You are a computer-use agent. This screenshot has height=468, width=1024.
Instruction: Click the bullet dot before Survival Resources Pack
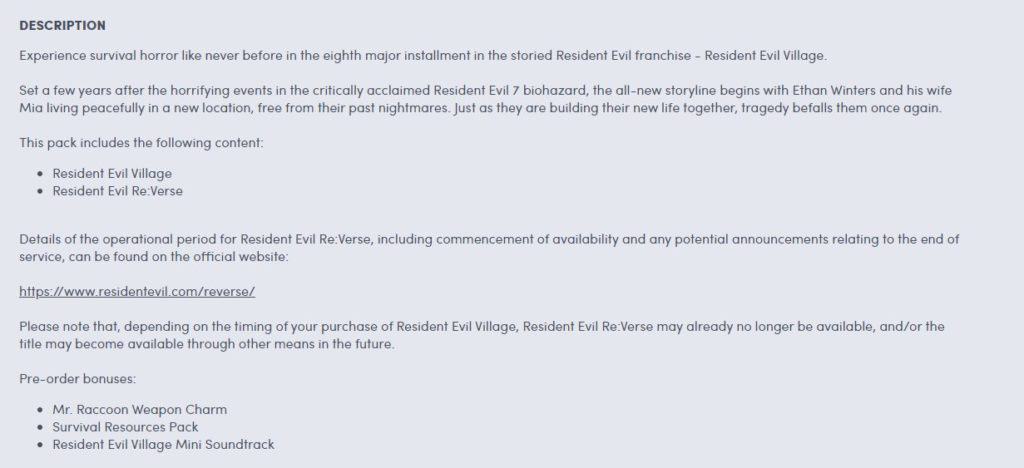point(40,428)
